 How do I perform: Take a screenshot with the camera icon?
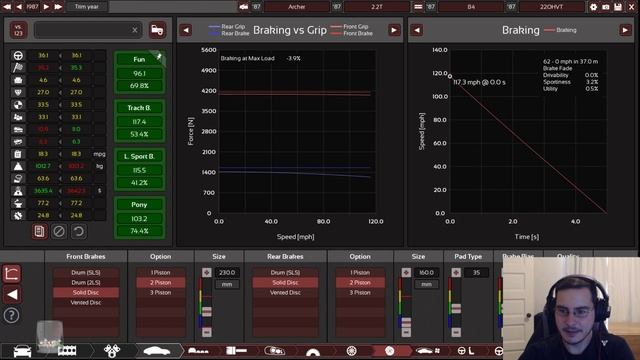click(x=606, y=7)
